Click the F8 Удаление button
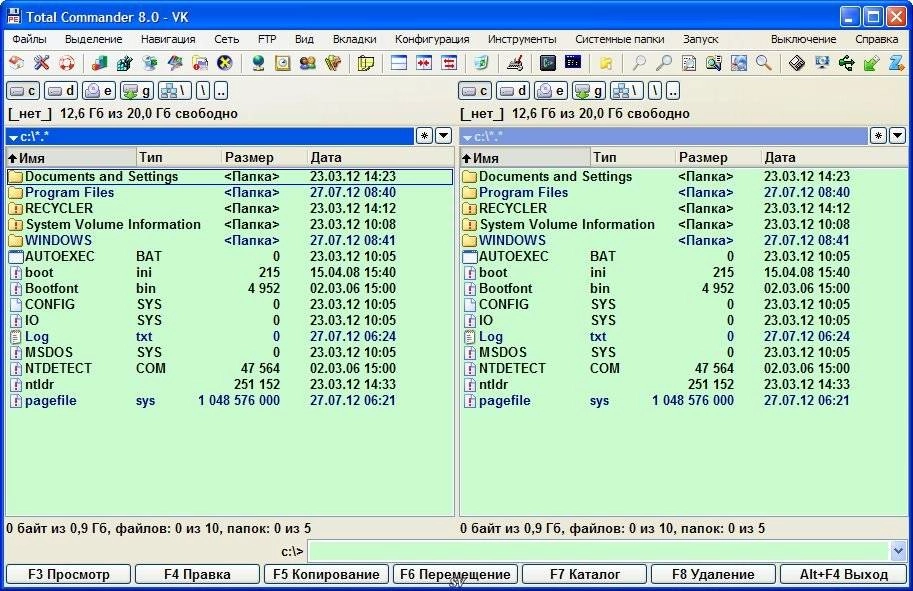Image resolution: width=913 pixels, height=591 pixels. [x=713, y=574]
